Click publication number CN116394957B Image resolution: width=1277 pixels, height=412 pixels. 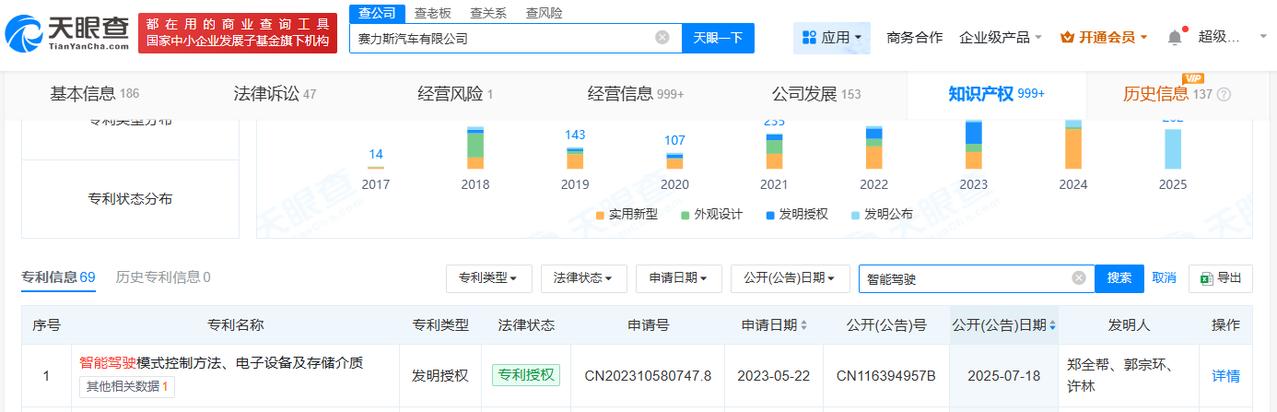point(885,376)
